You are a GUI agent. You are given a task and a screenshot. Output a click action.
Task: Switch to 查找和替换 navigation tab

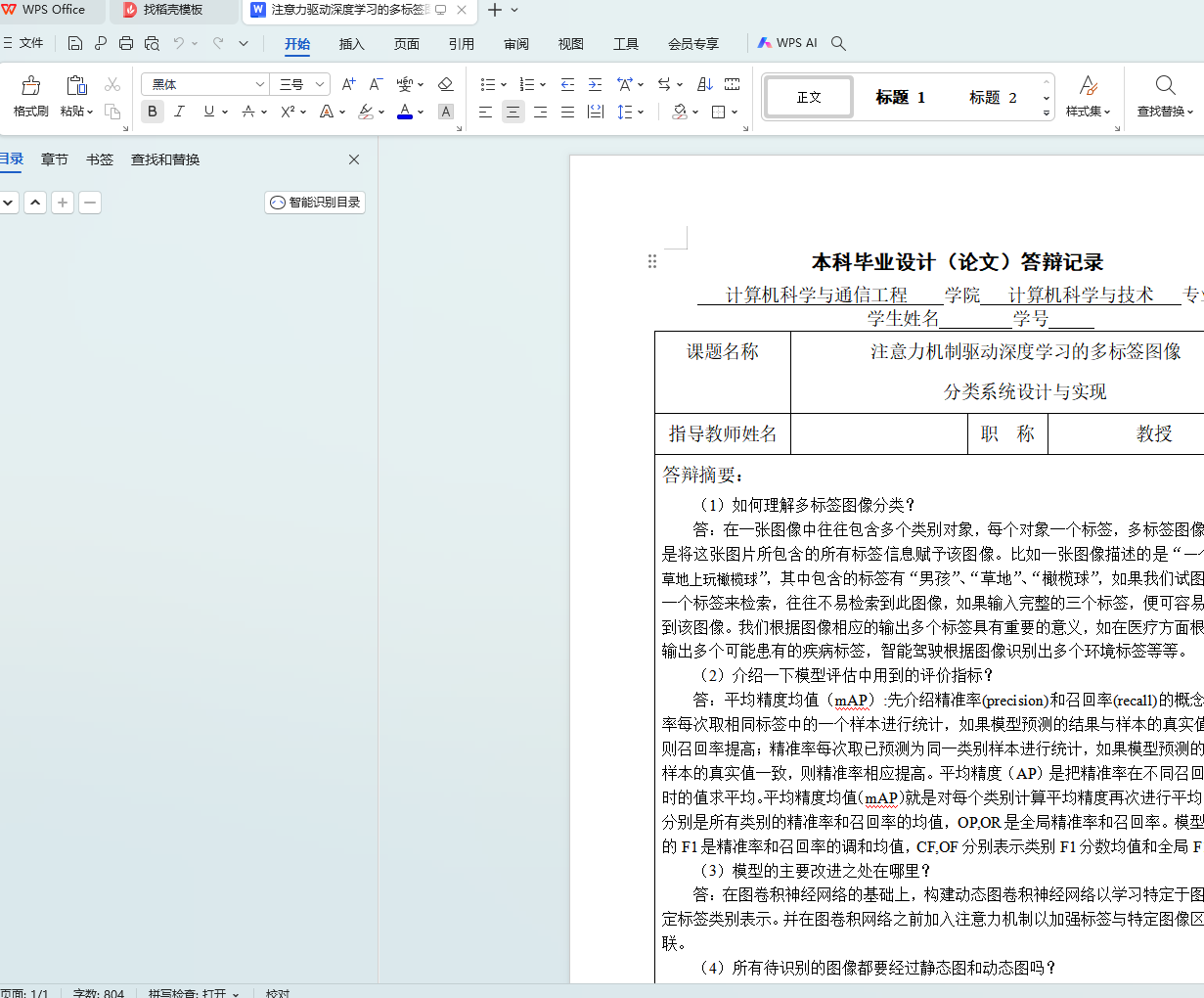165,159
